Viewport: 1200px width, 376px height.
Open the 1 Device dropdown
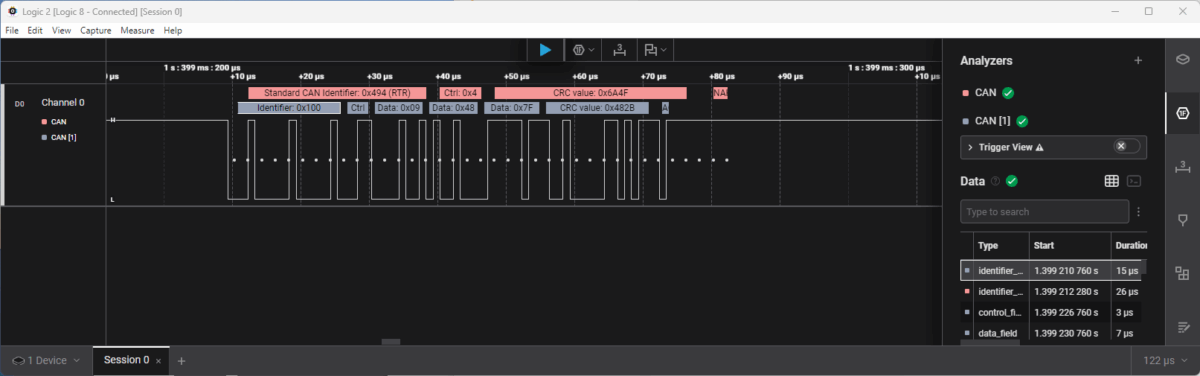pyautogui.click(x=46, y=360)
